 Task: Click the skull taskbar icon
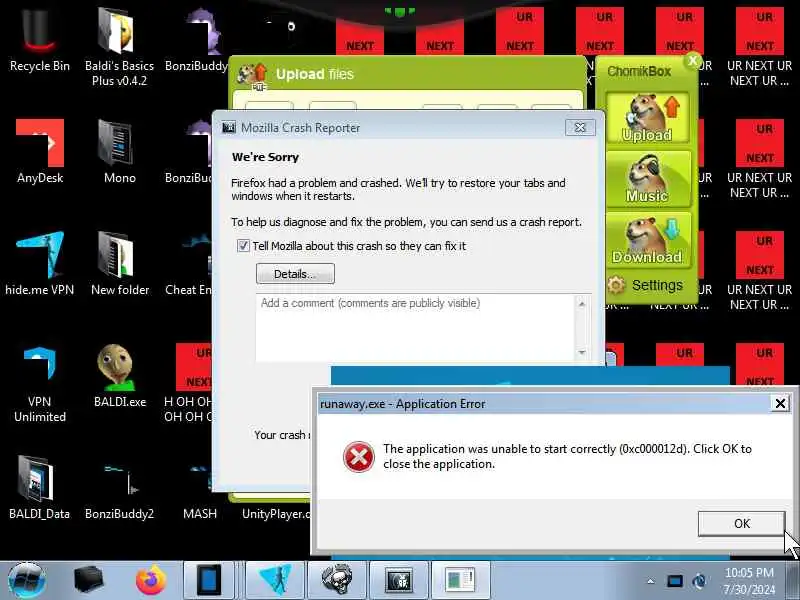tap(337, 580)
